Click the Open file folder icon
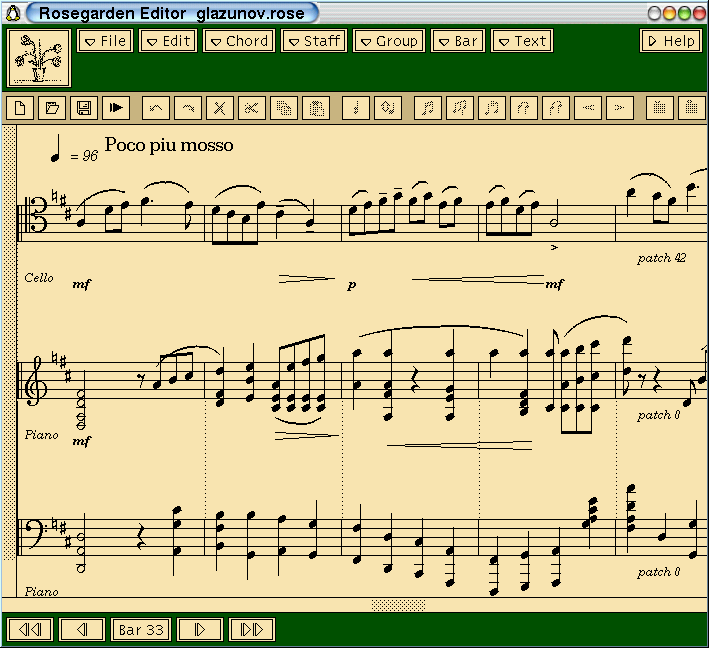 [52, 108]
